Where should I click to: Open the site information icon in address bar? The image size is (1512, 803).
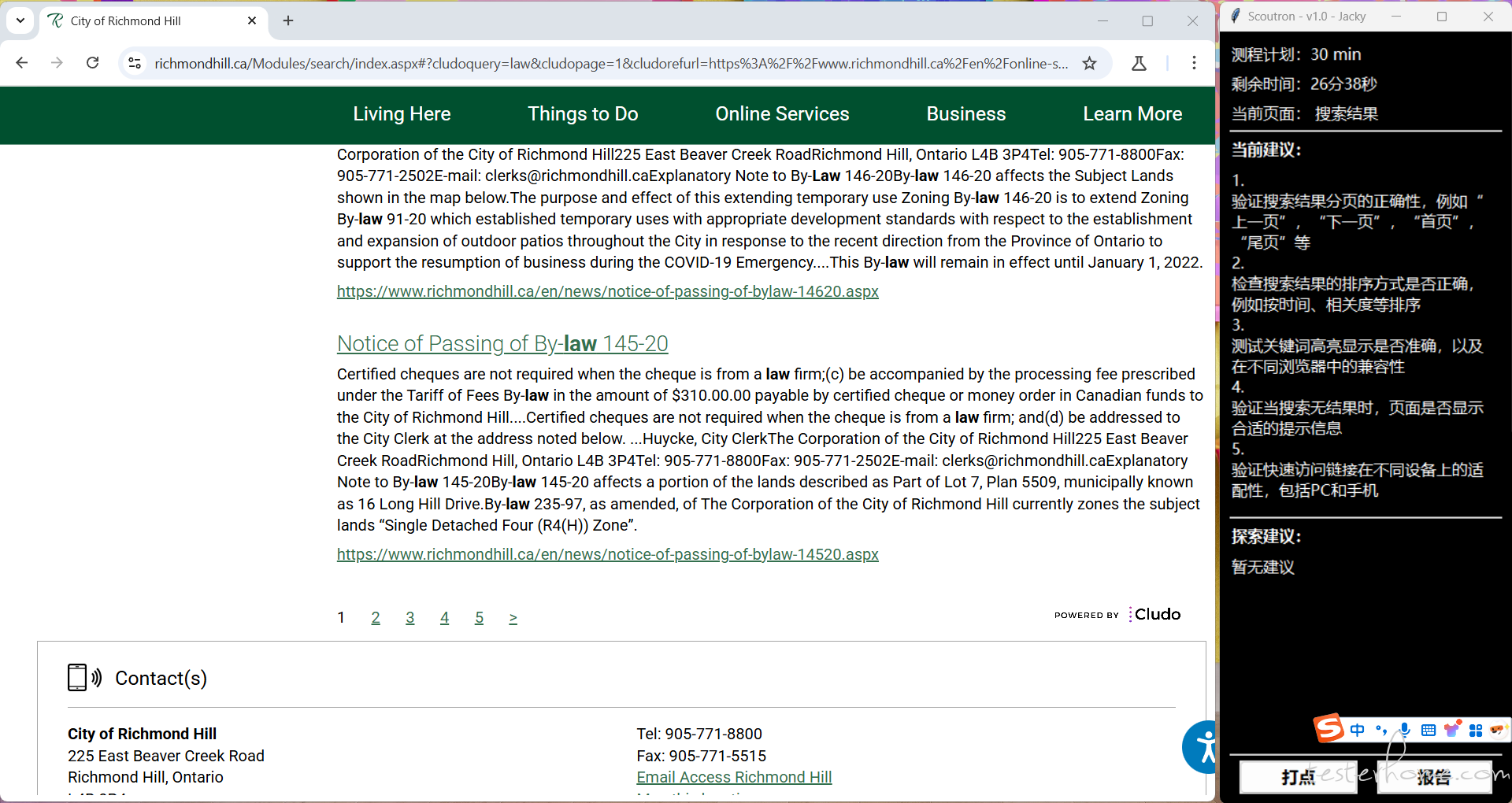coord(135,63)
